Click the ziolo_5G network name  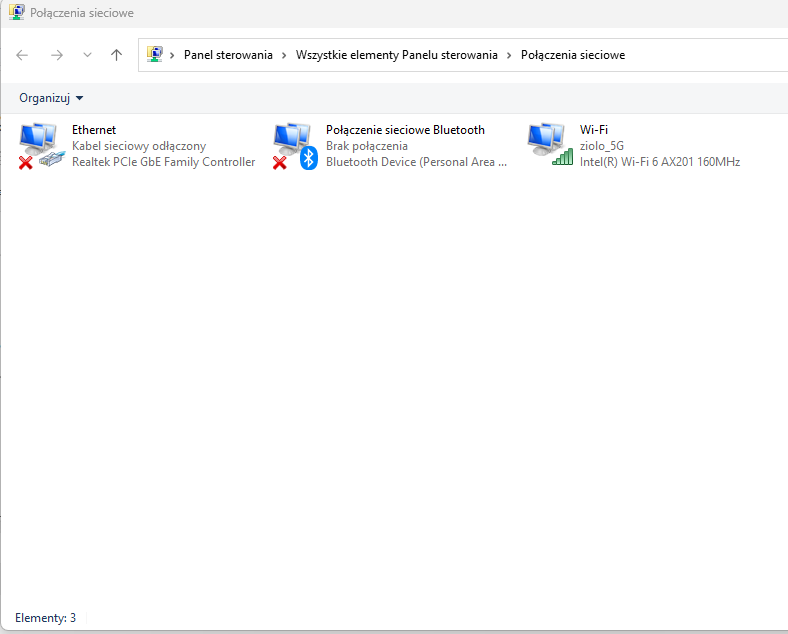click(x=602, y=146)
